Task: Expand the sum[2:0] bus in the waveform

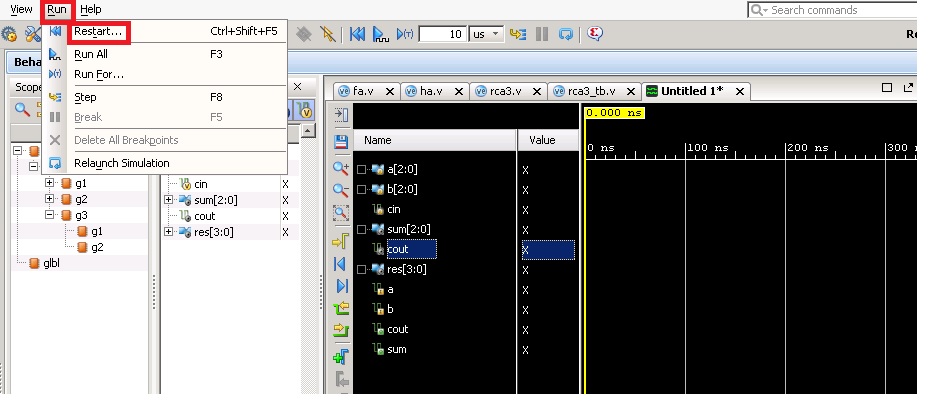Action: [x=361, y=229]
